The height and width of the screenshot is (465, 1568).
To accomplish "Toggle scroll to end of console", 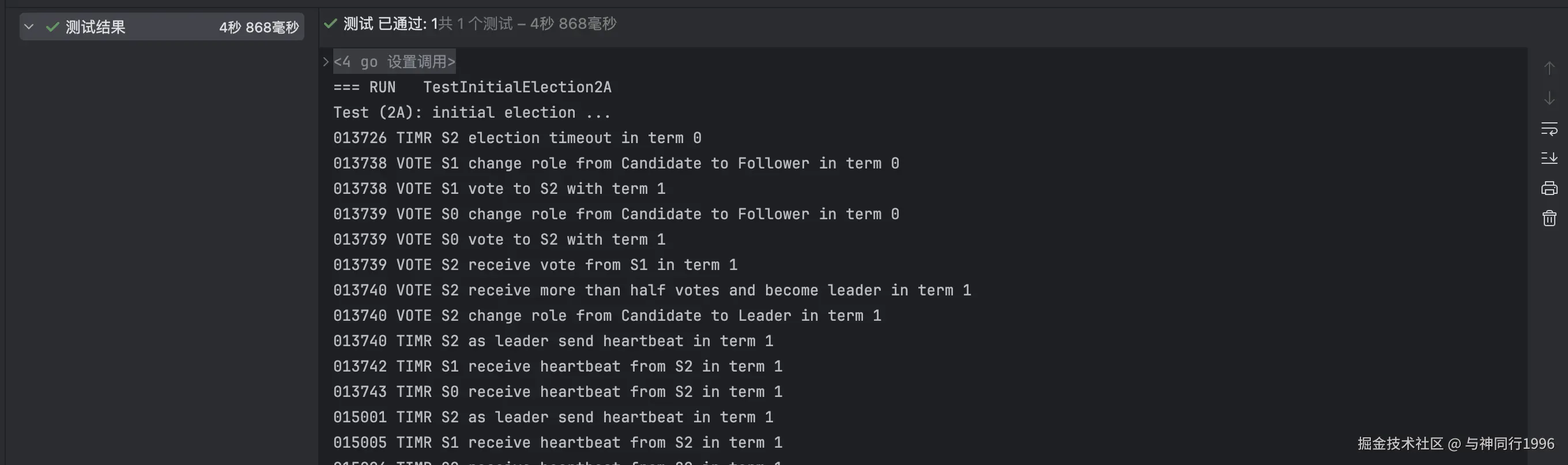I will tap(1548, 159).
